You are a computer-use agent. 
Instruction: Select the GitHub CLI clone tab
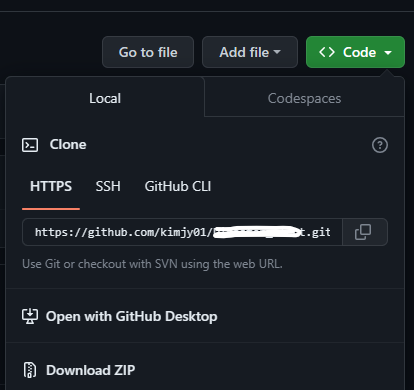(x=178, y=186)
